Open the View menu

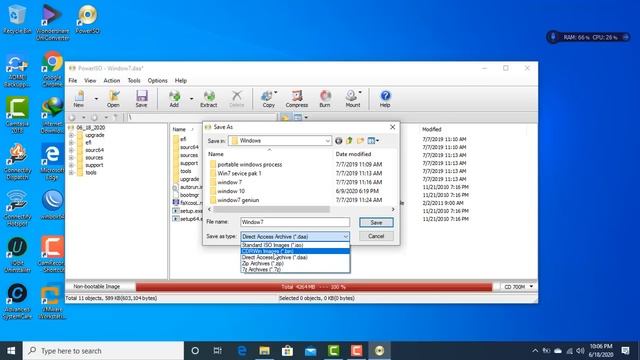[90, 81]
